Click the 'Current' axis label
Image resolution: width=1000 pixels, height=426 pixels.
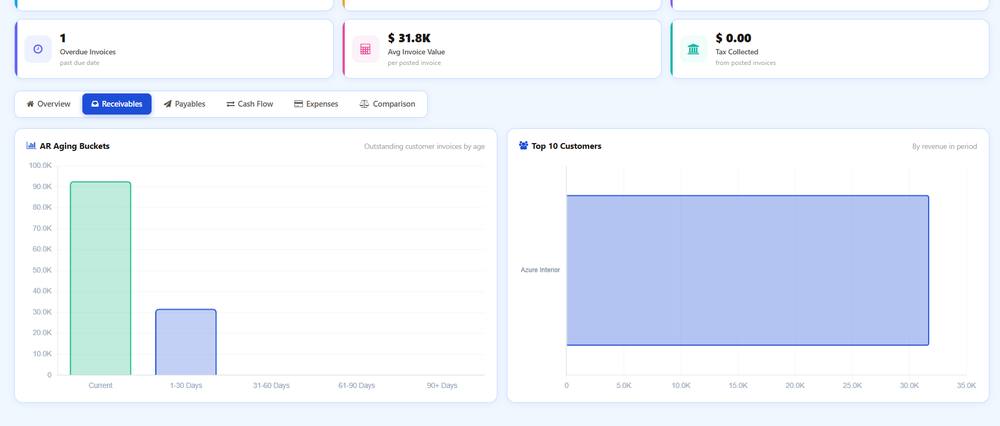pos(101,386)
